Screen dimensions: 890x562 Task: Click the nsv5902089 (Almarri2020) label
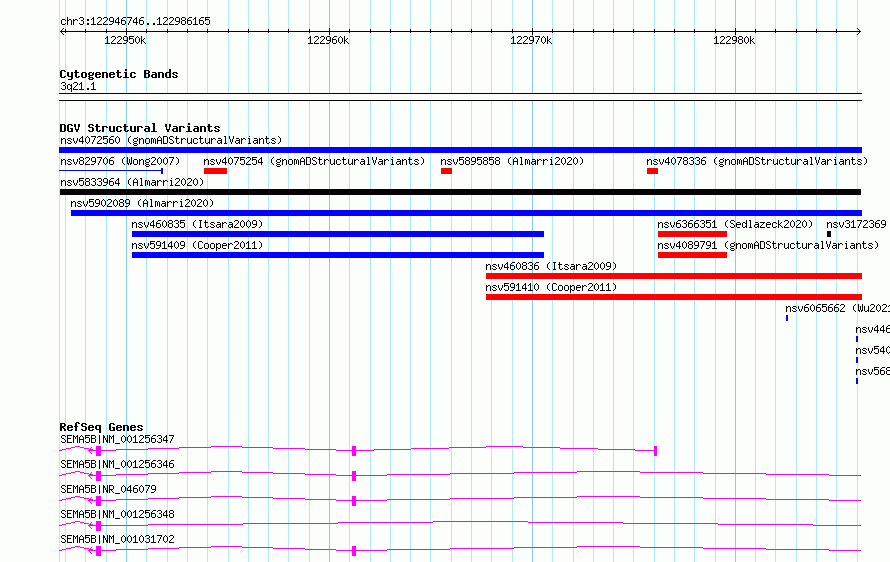pos(142,203)
